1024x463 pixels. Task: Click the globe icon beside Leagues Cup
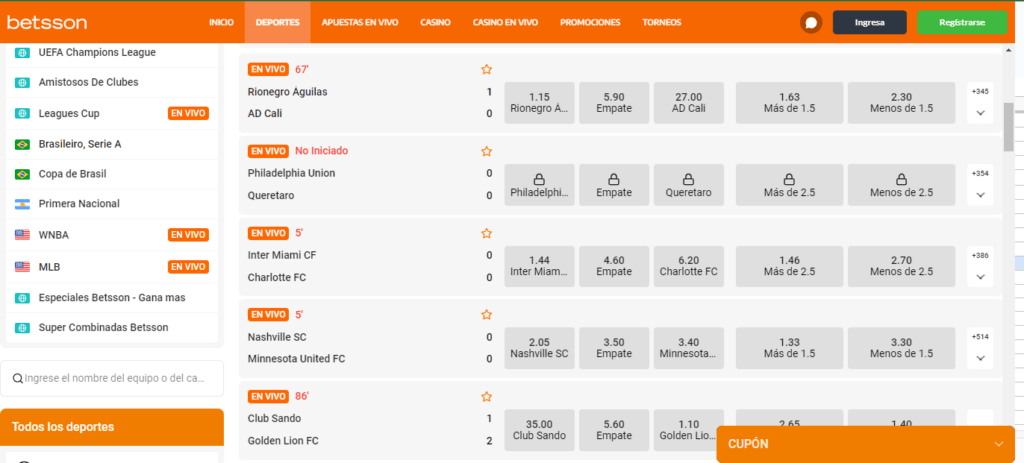coord(22,114)
